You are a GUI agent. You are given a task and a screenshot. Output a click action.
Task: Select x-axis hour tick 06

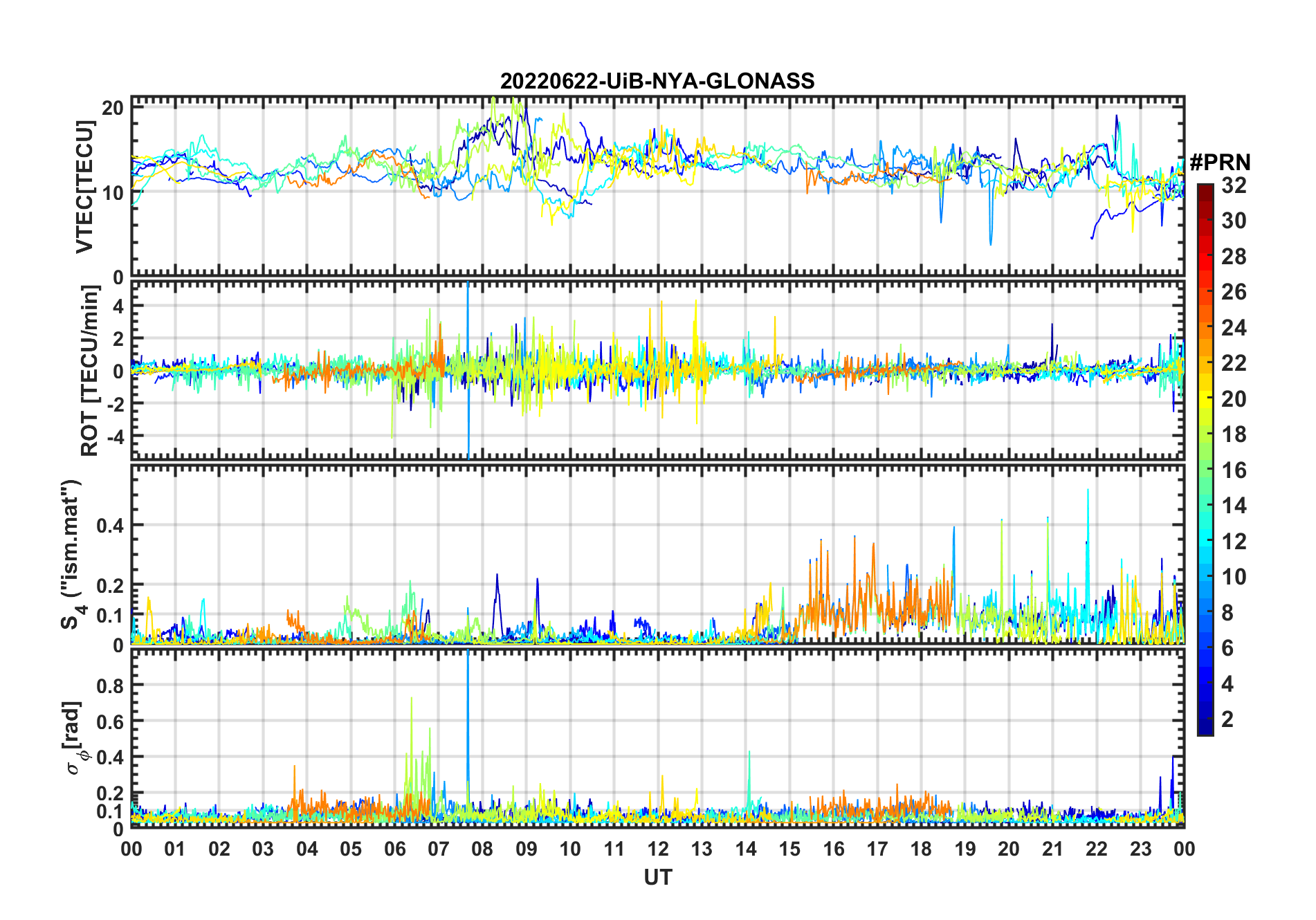pyautogui.click(x=394, y=849)
